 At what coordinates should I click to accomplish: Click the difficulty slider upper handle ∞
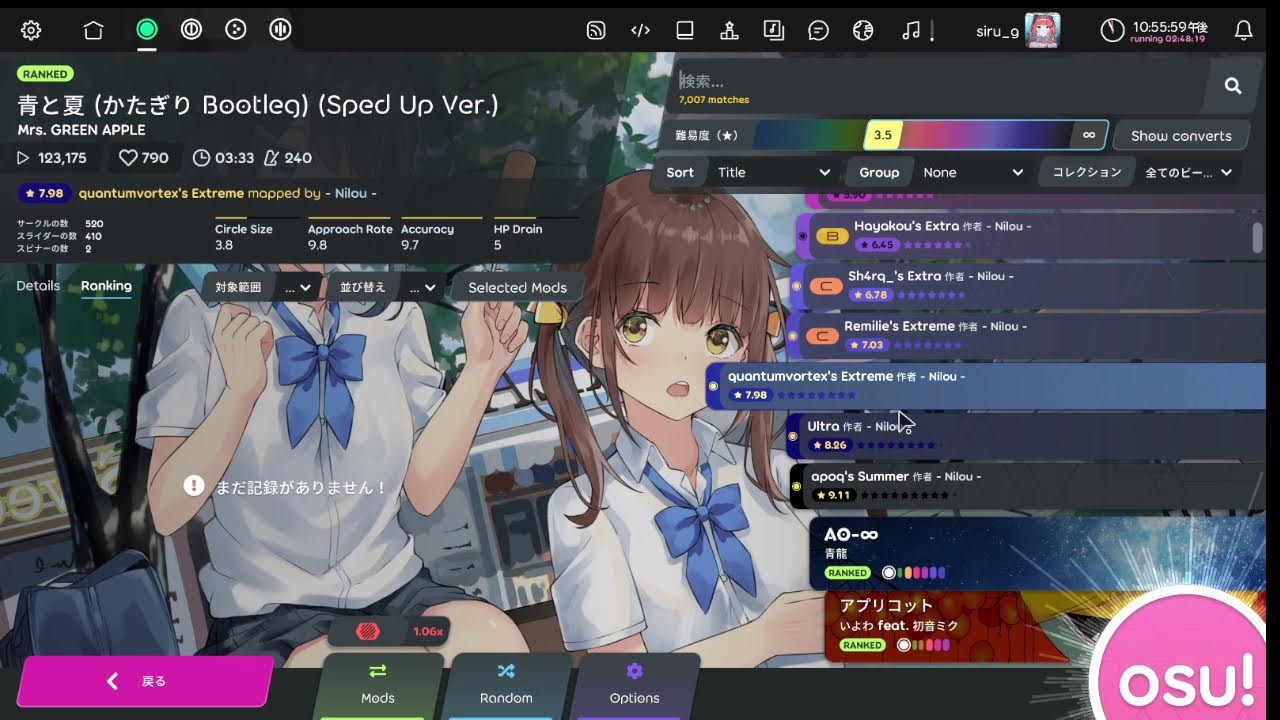click(x=1089, y=135)
